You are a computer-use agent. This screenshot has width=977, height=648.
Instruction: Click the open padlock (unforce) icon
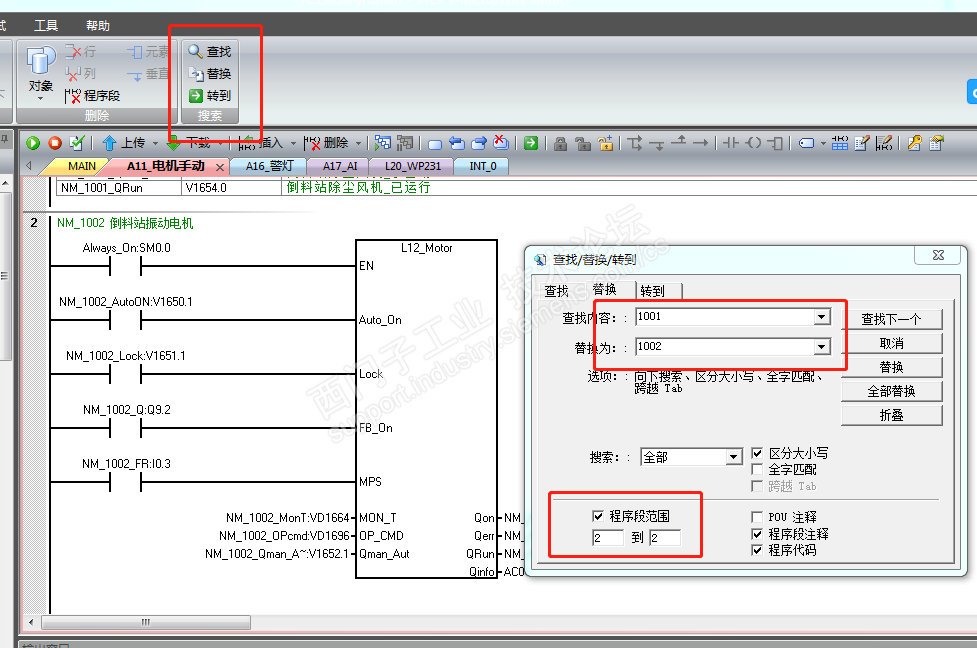click(583, 144)
